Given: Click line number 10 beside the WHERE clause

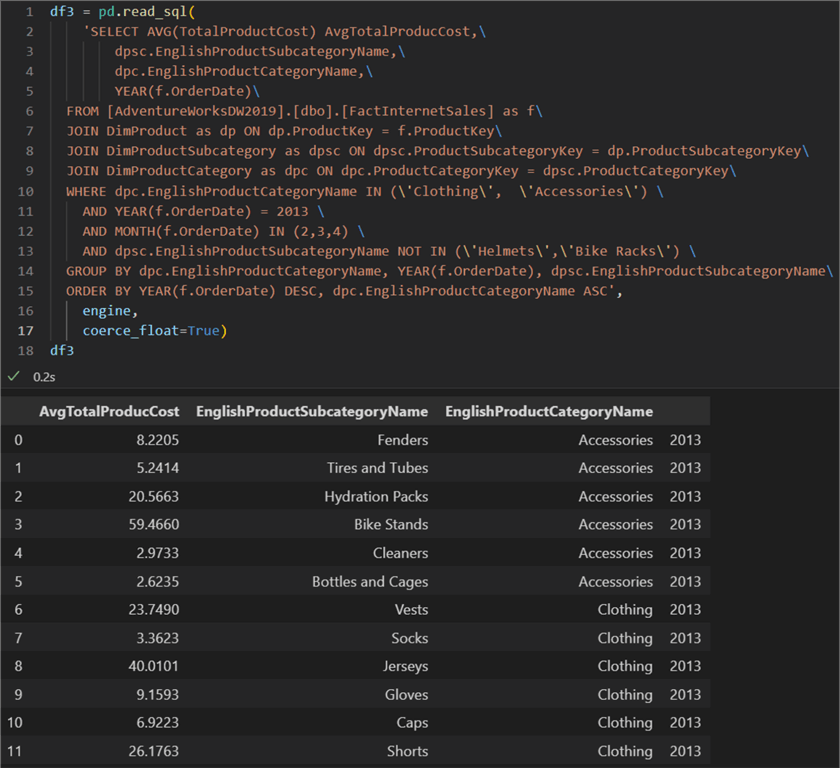Looking at the screenshot, I should [24, 191].
